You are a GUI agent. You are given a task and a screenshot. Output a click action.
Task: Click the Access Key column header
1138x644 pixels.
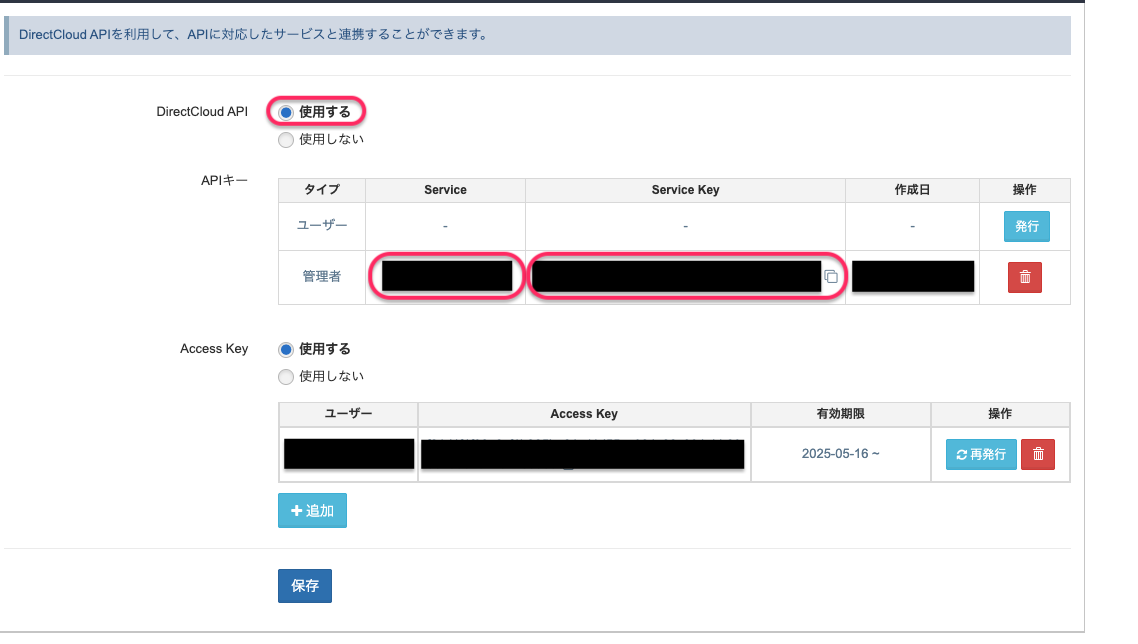click(x=584, y=414)
